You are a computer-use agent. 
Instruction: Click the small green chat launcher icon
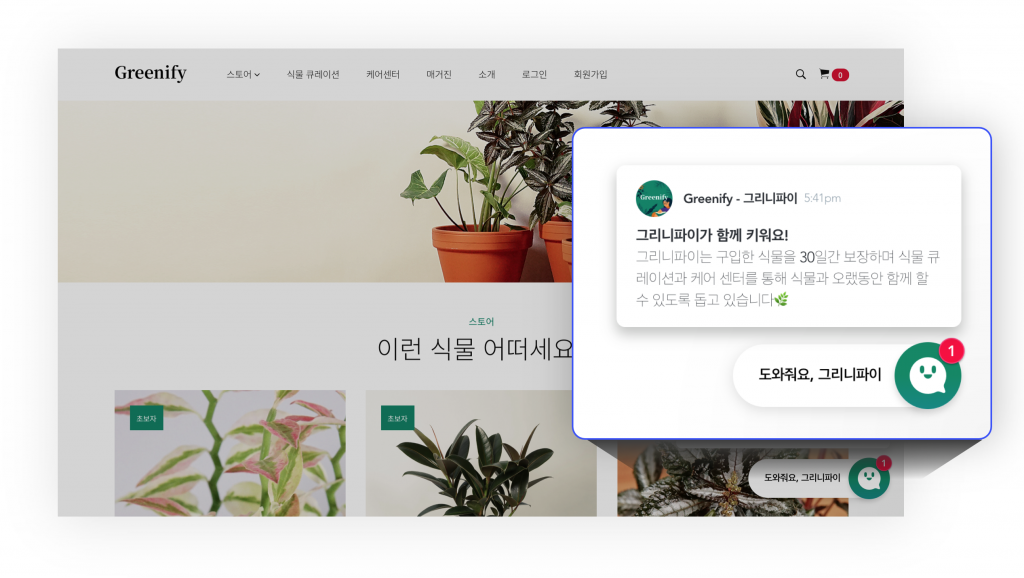coord(869,478)
